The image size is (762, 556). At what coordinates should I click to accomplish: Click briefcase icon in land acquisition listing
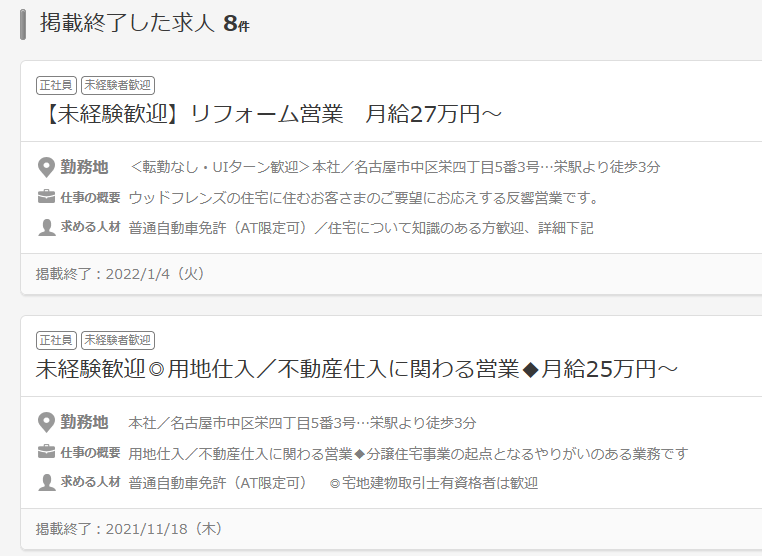click(x=46, y=452)
